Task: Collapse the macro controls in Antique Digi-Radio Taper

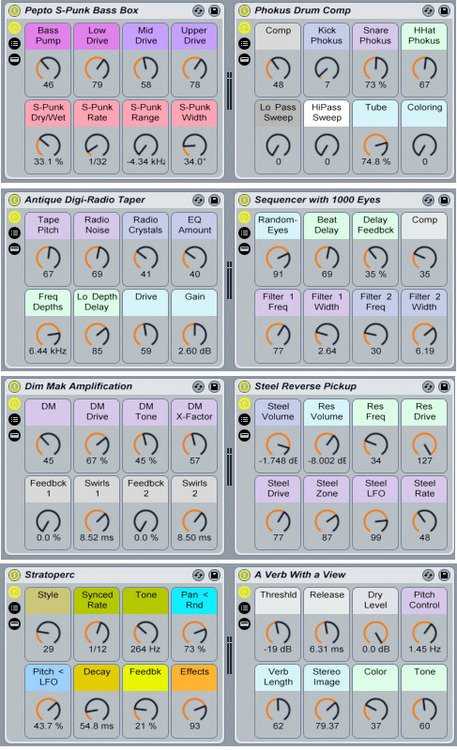Action: click(15, 217)
